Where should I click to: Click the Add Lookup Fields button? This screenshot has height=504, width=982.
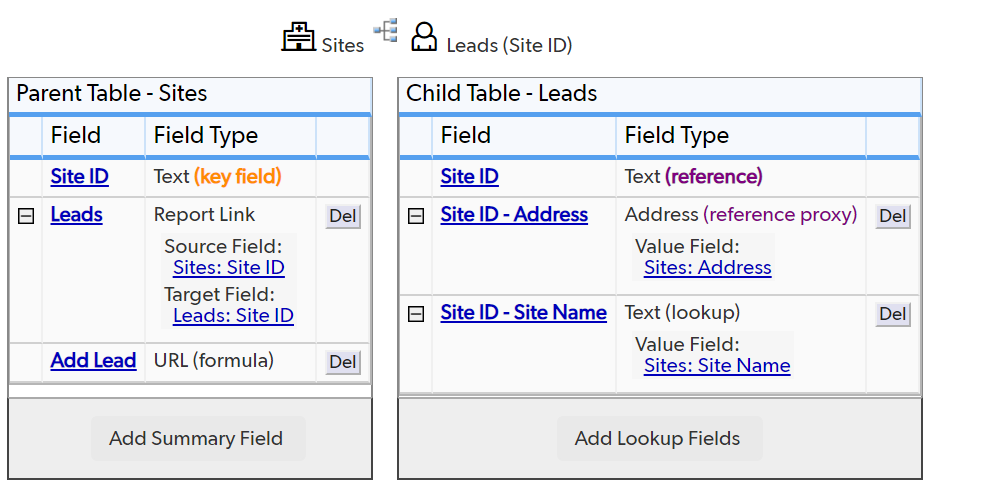pos(658,438)
